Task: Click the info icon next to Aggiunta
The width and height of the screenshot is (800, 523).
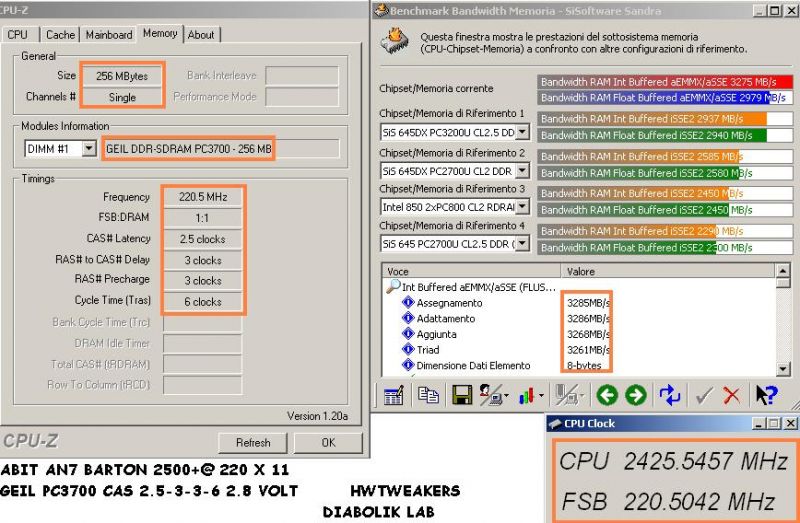Action: 408,334
